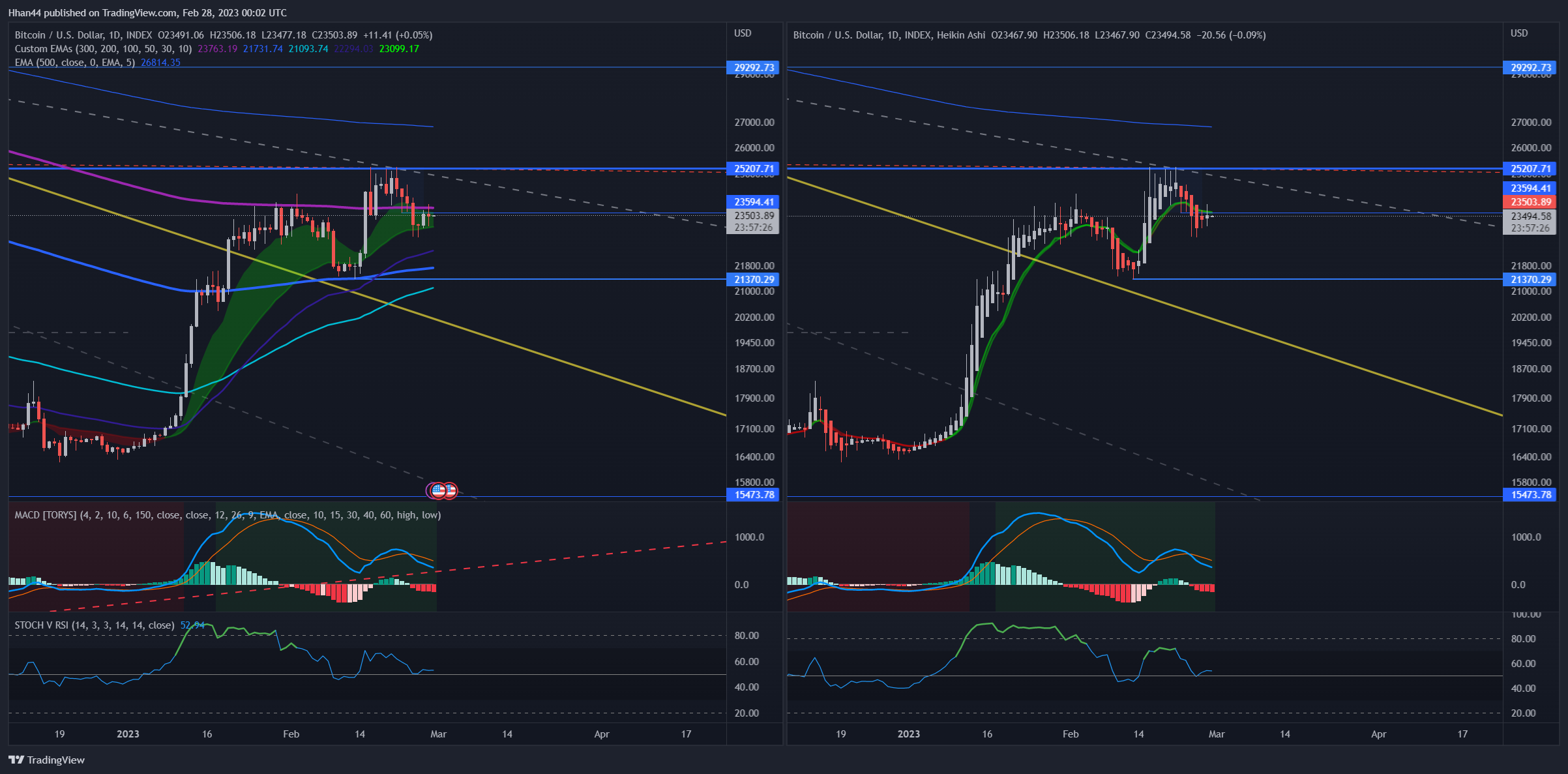Click the 23:57:26 countdown on Heikin Ashi chart
Image resolution: width=1568 pixels, height=774 pixels.
point(1530,228)
